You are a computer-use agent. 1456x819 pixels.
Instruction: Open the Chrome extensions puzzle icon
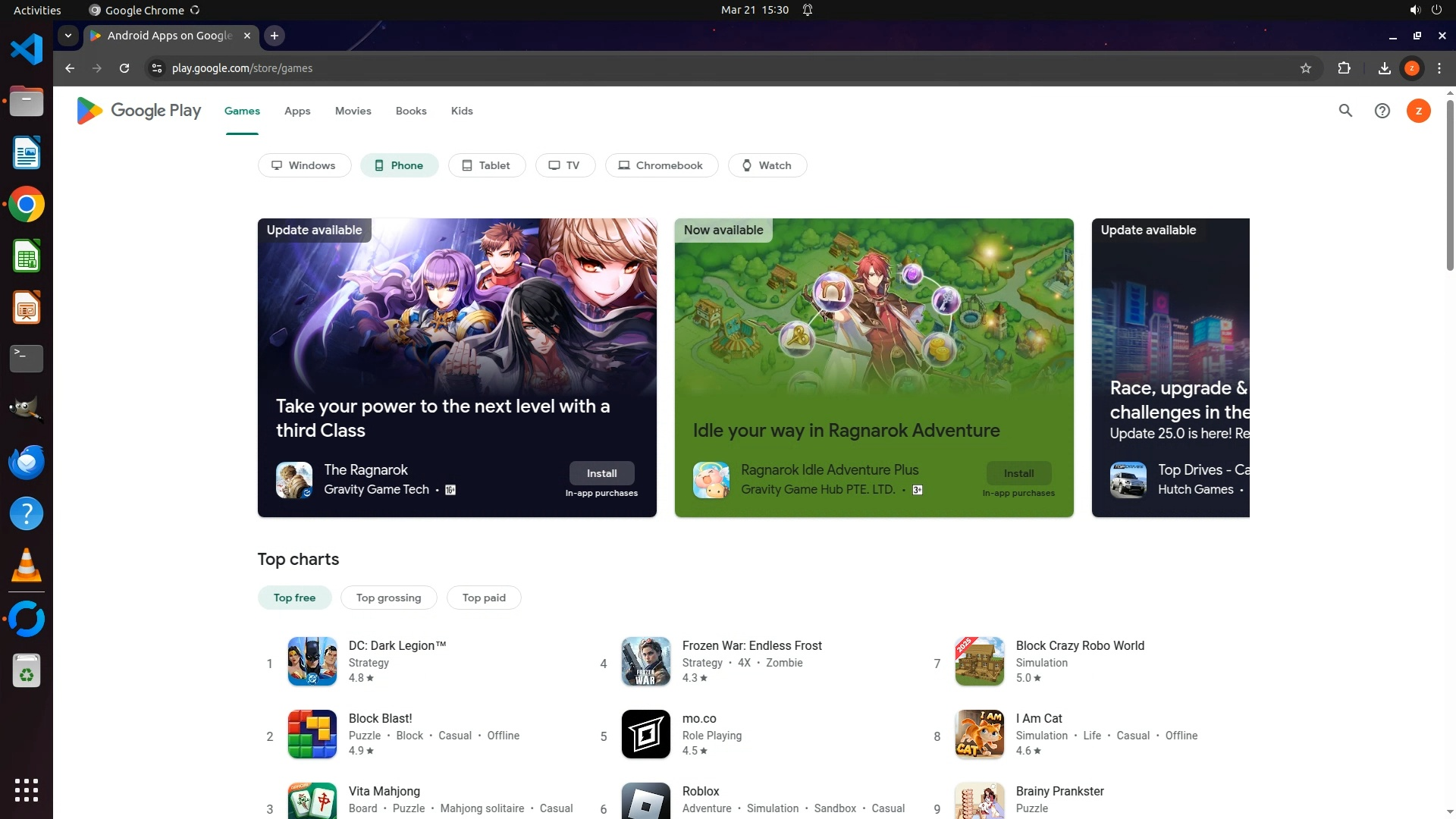tap(1344, 68)
